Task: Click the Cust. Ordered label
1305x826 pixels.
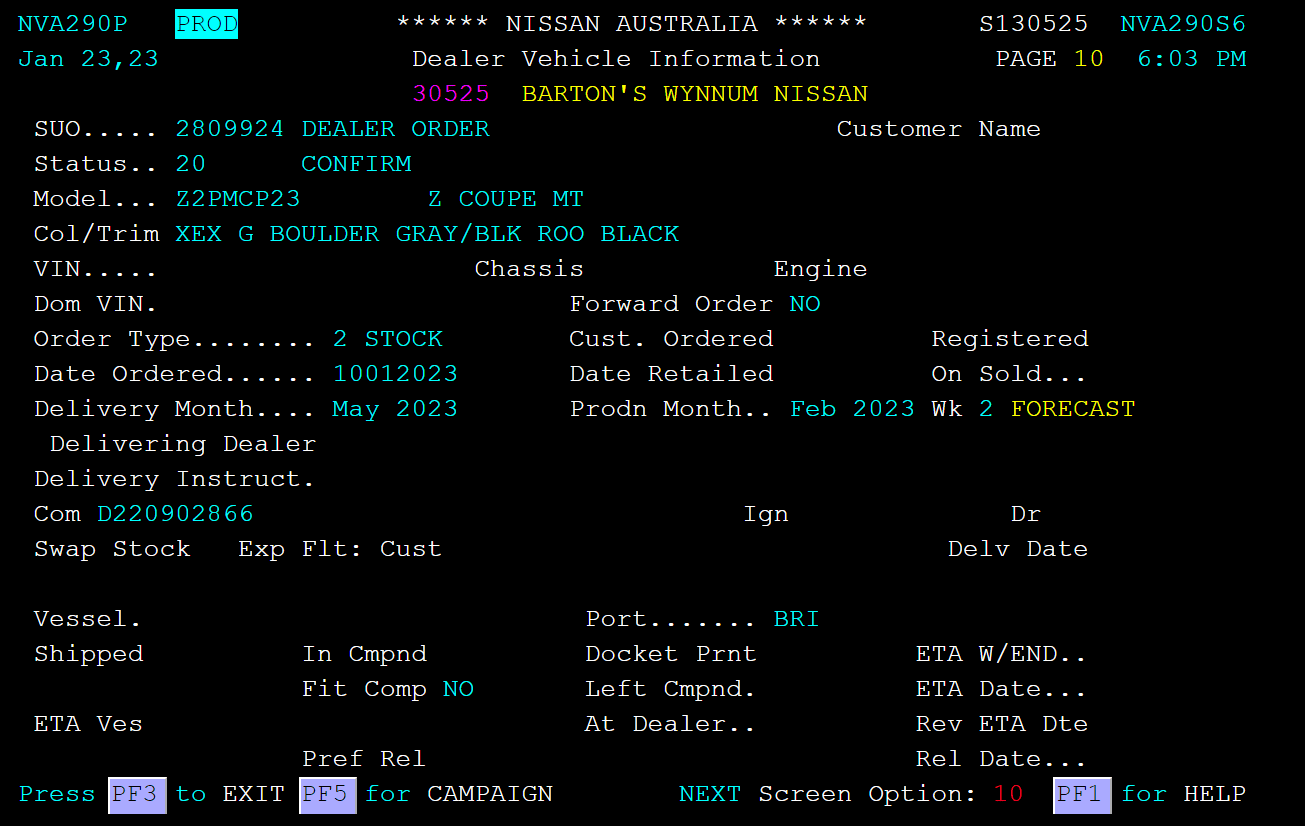Action: [671, 339]
